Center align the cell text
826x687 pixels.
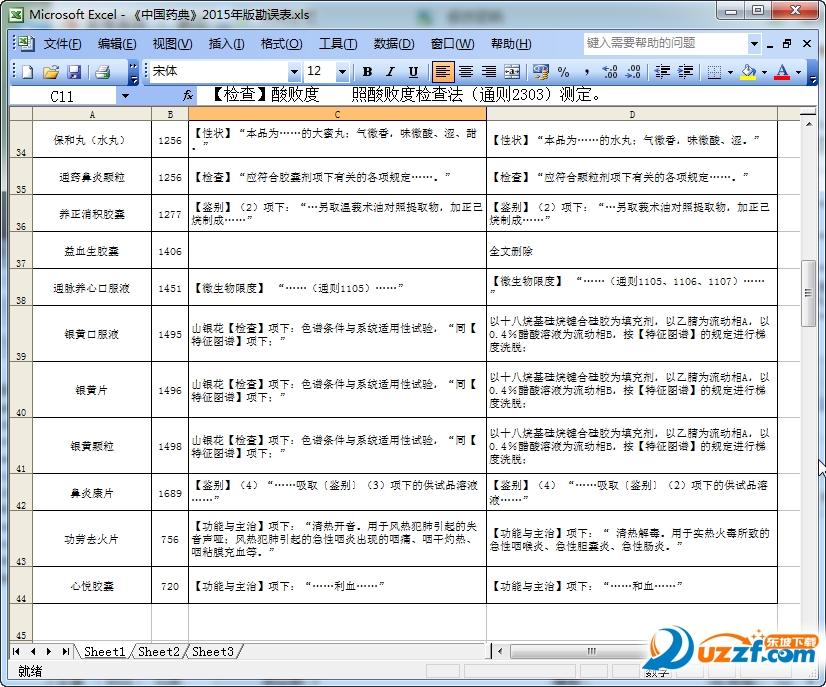[x=466, y=72]
